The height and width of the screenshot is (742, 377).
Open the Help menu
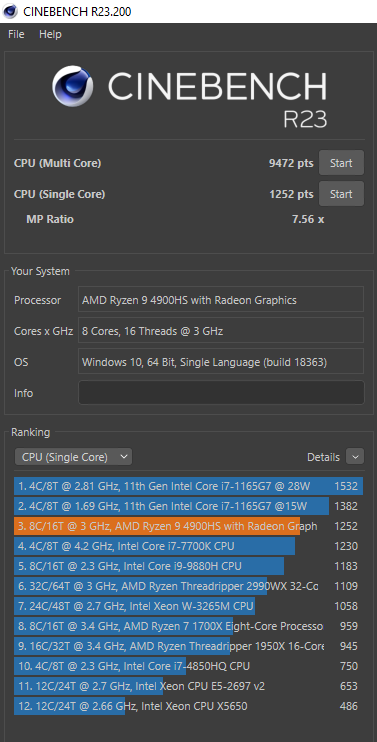tap(50, 34)
